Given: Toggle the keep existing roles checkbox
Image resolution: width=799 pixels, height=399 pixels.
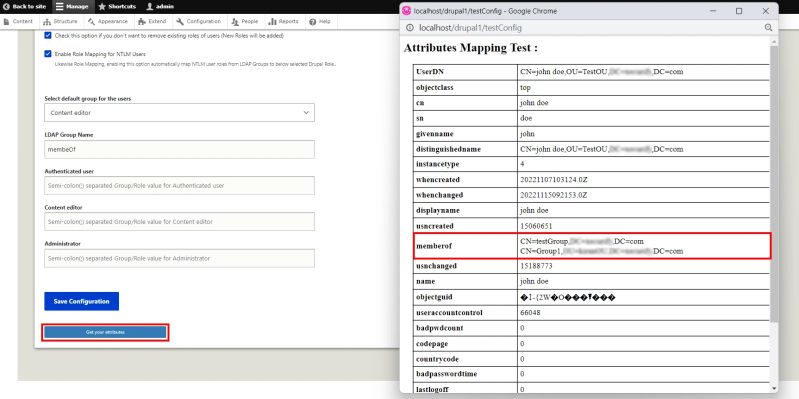Looking at the screenshot, I should (48, 36).
